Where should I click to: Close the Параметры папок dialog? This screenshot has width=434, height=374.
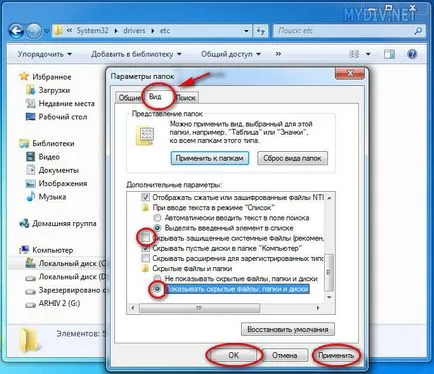pyautogui.click(x=350, y=73)
